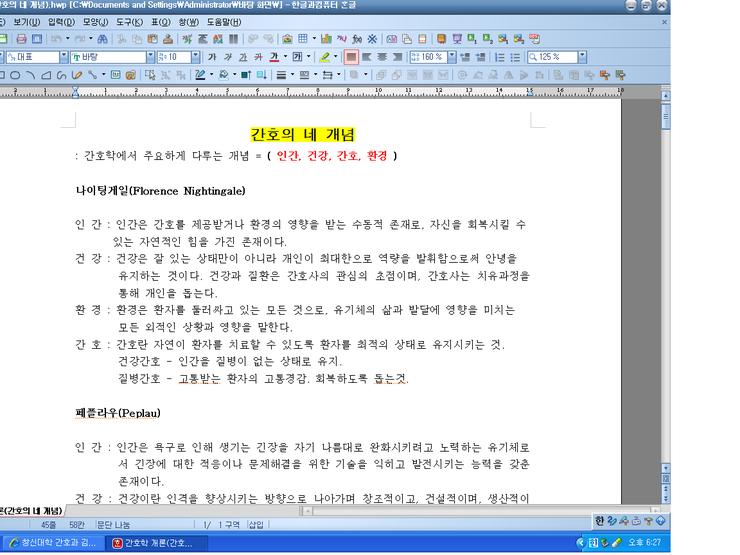The width and height of the screenshot is (740, 555).
Task: Toggle italic 가 formatting
Action: coord(228,57)
